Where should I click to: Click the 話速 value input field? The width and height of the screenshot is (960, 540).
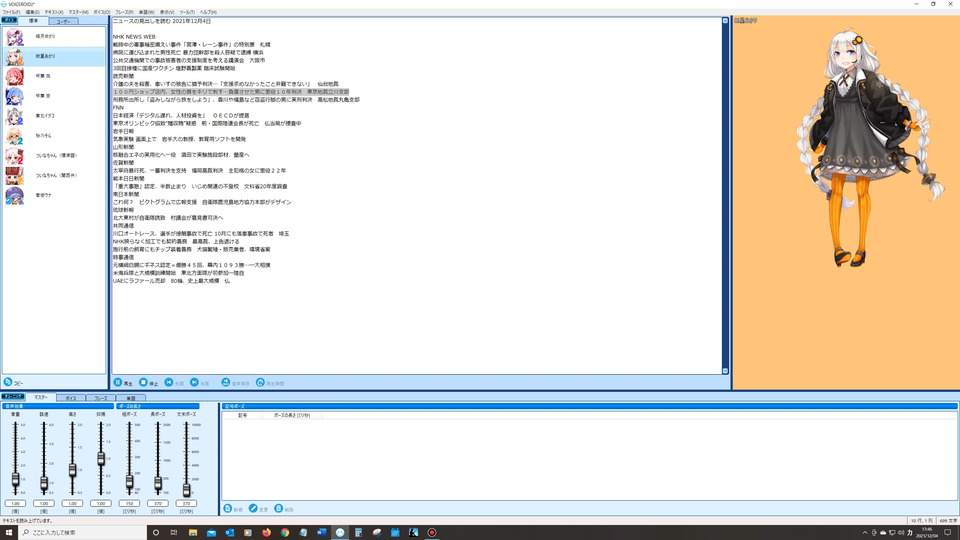[44, 503]
